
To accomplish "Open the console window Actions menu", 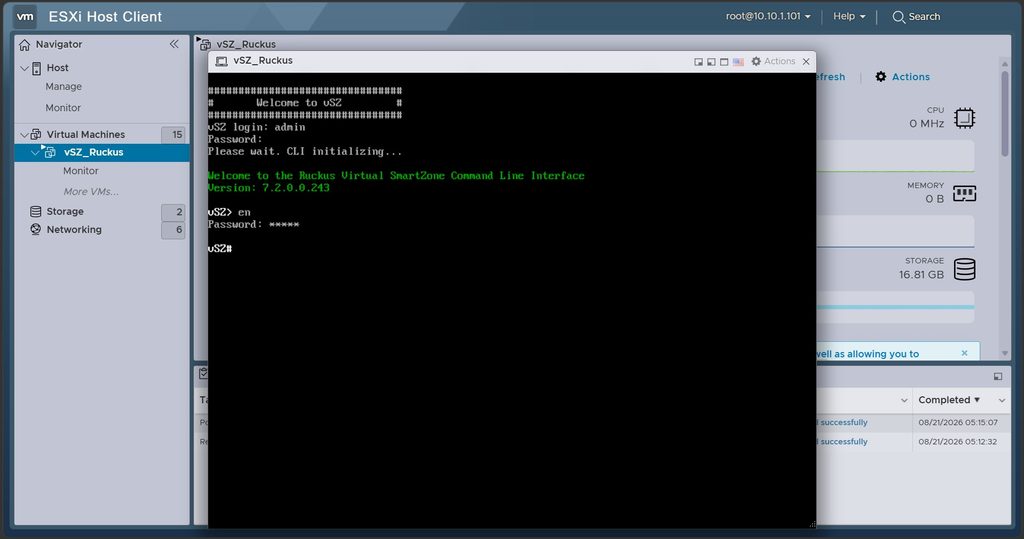I will pos(773,61).
